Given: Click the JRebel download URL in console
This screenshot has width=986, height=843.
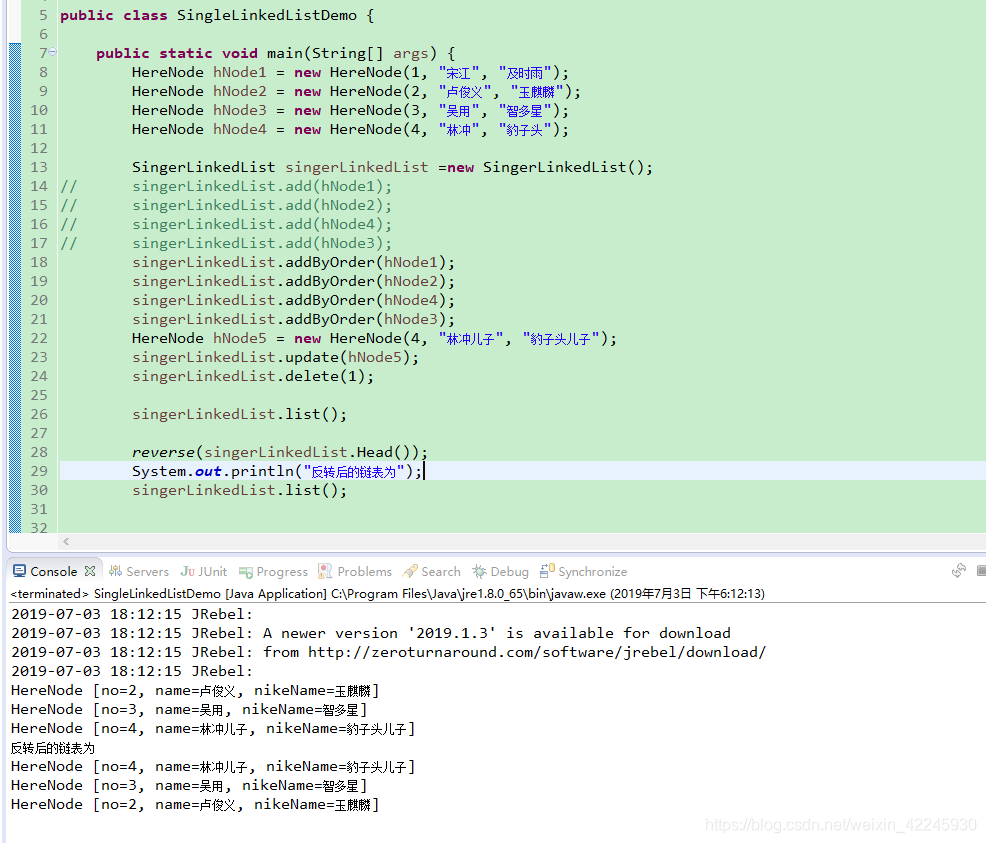Looking at the screenshot, I should pos(536,653).
